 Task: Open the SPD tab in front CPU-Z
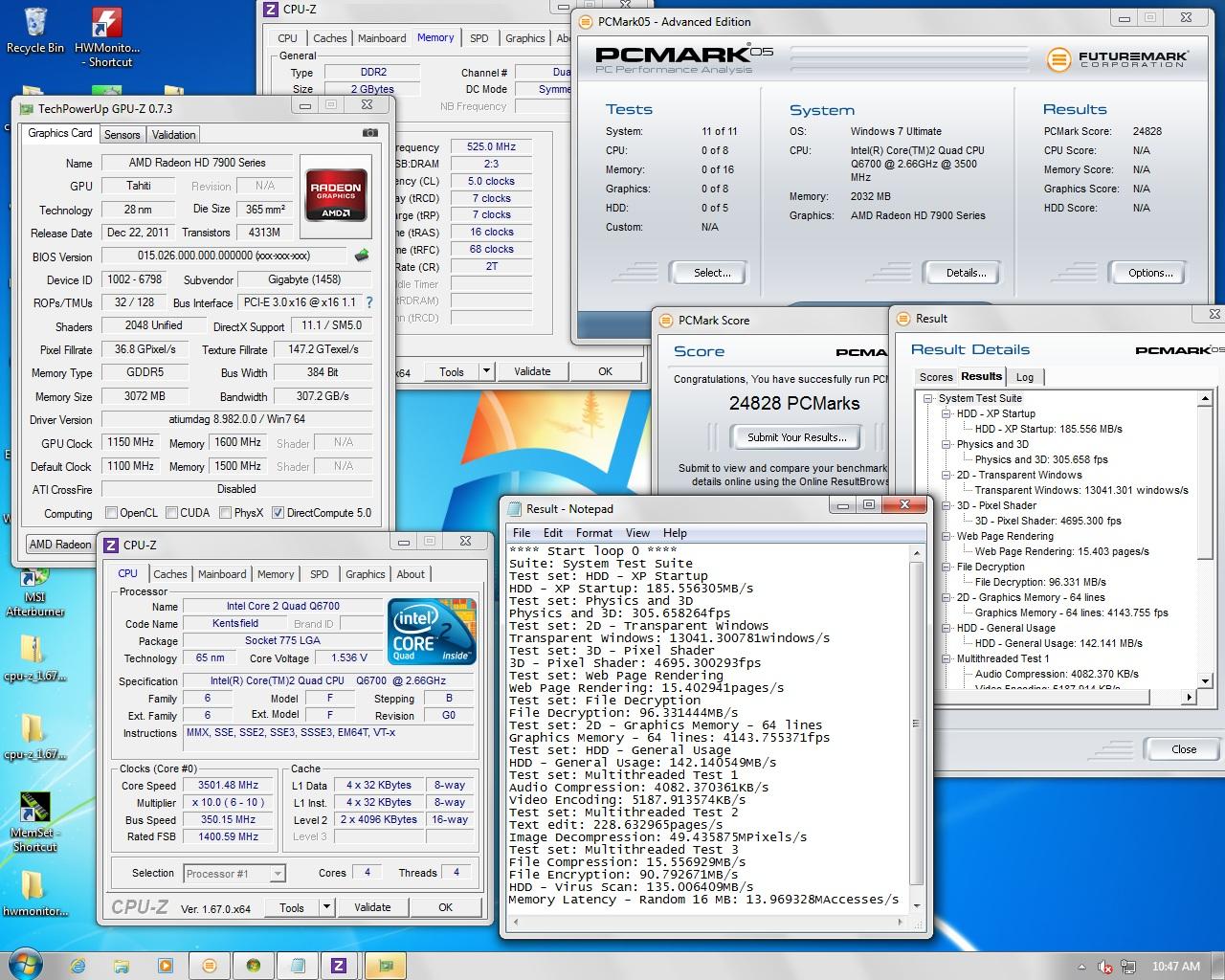(320, 574)
